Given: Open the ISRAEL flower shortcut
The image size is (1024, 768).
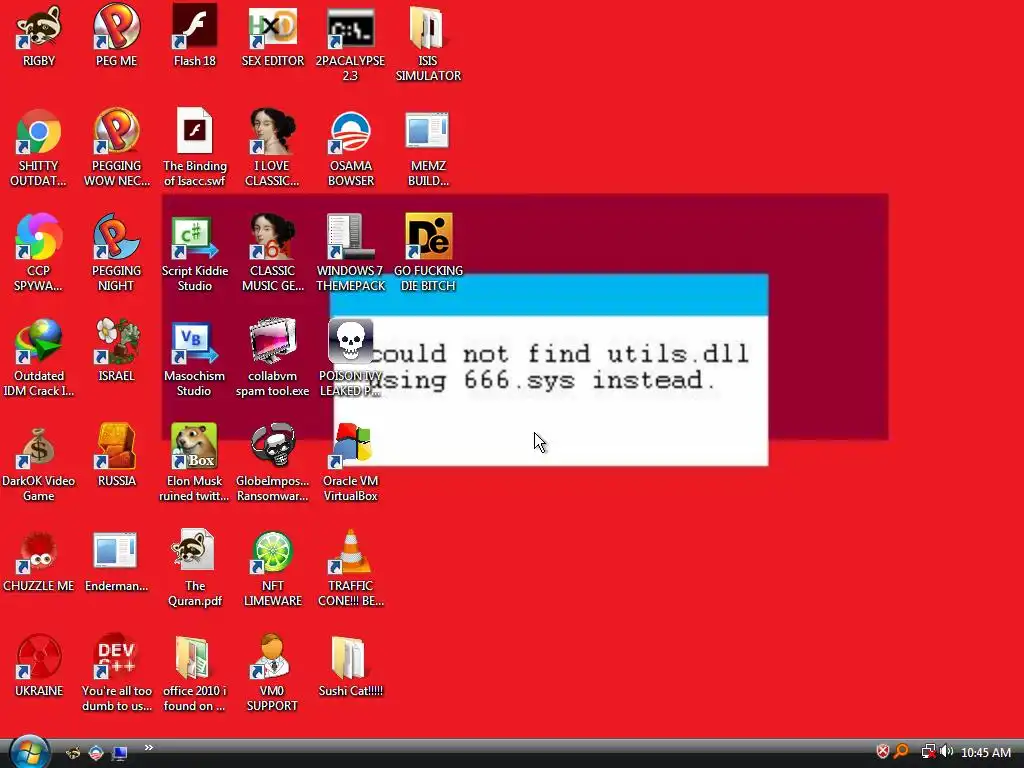Looking at the screenshot, I should pyautogui.click(x=116, y=342).
